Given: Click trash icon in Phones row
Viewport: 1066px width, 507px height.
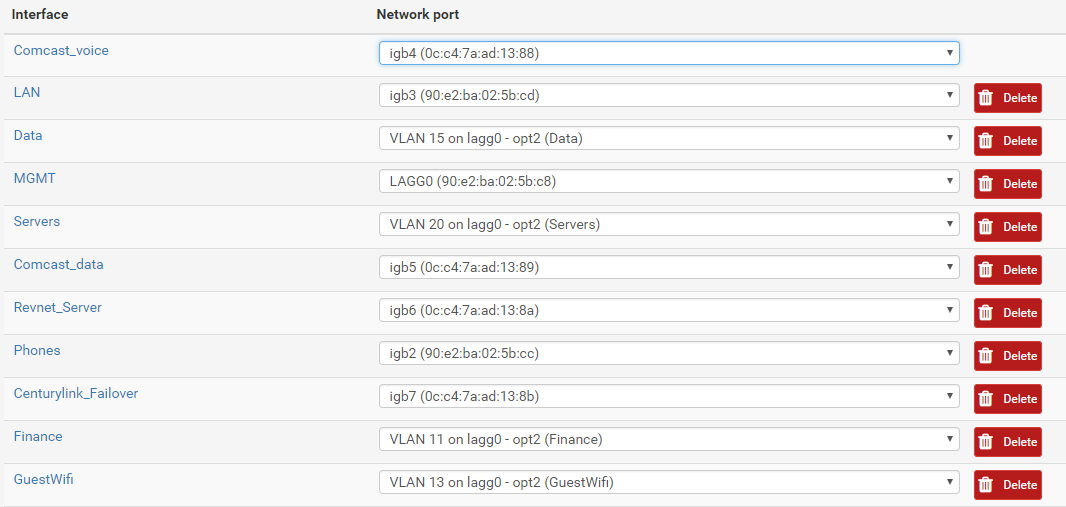Looking at the screenshot, I should (986, 355).
